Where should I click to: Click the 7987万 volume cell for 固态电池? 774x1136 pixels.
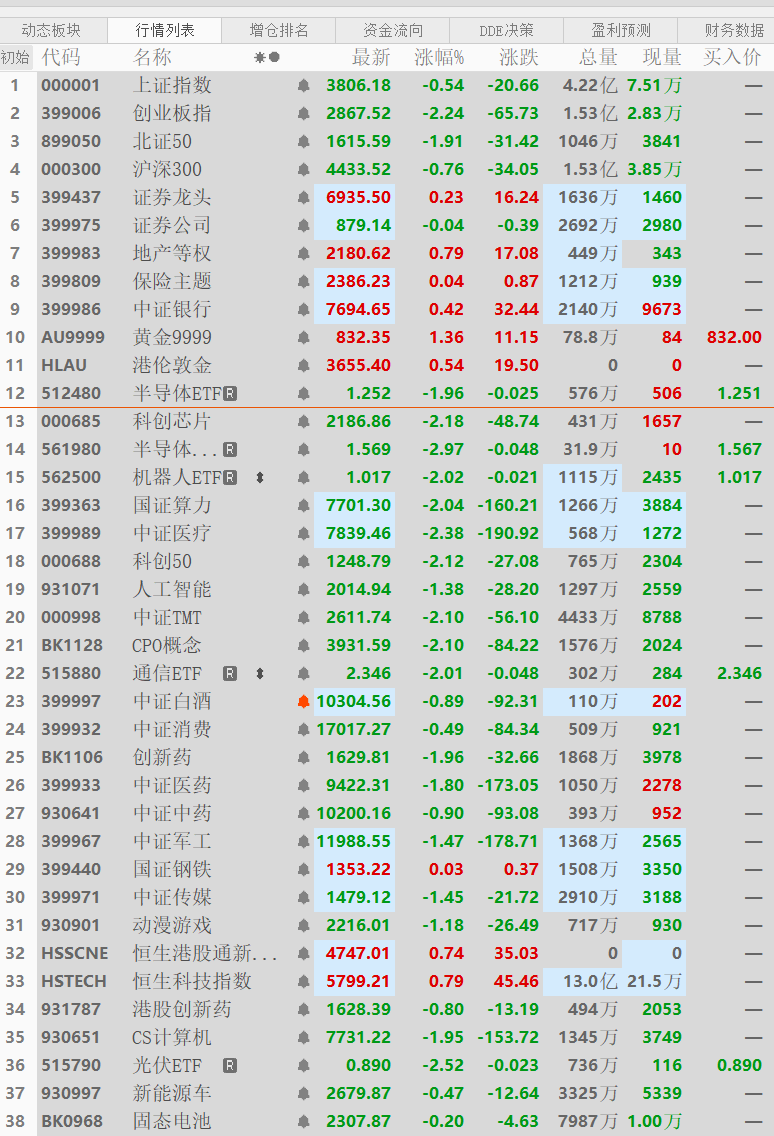tap(588, 1122)
